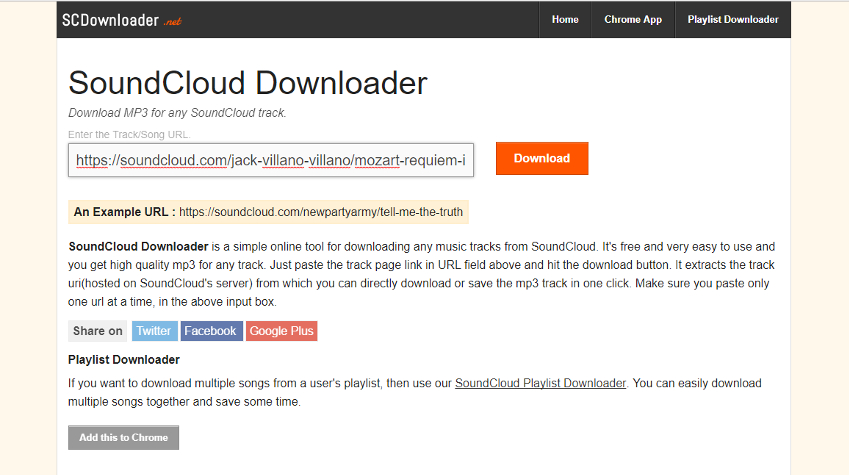Click the Track/Song URL input field
This screenshot has width=849, height=475.
click(271, 160)
